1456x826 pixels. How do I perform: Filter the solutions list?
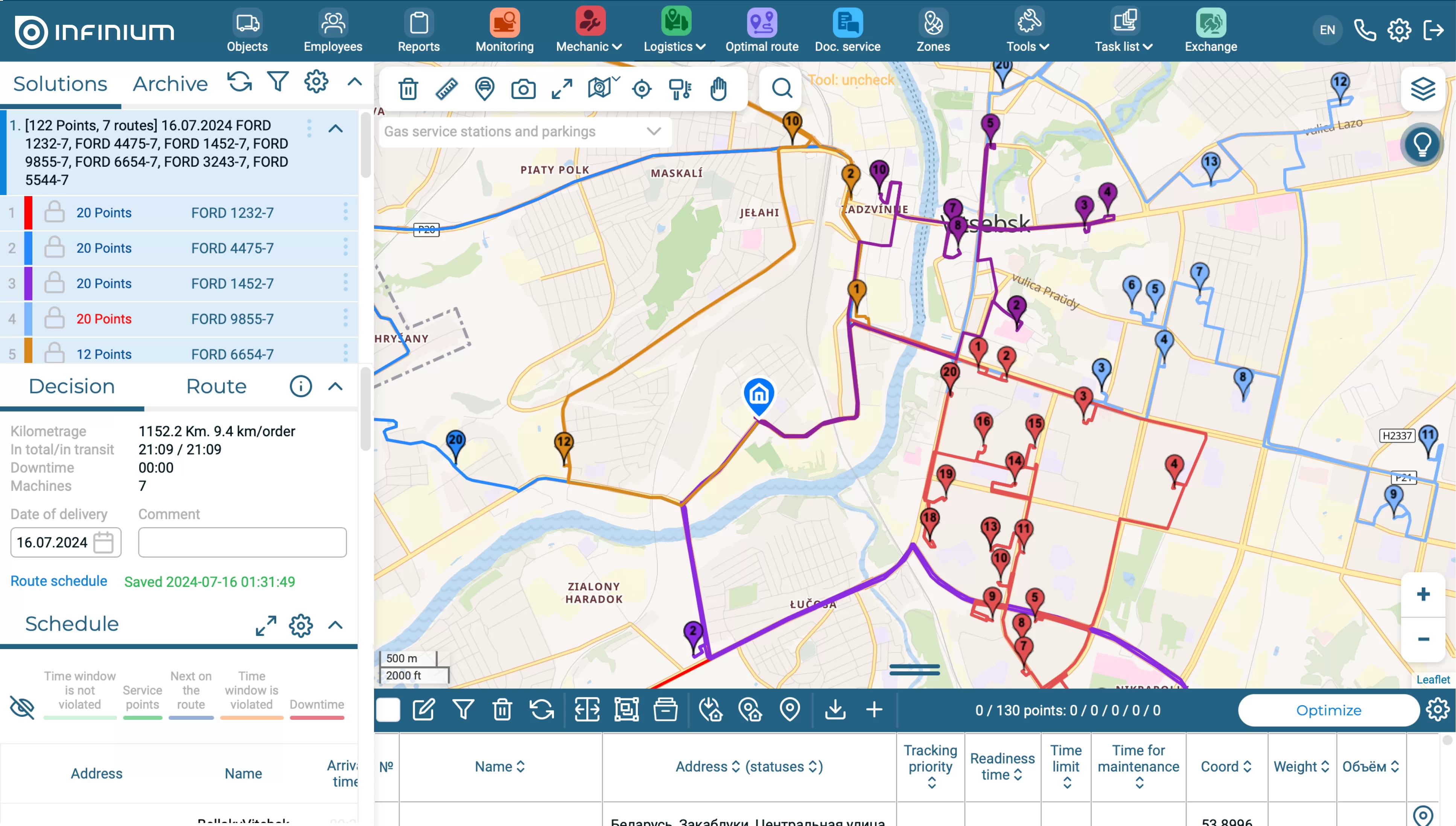tap(278, 82)
